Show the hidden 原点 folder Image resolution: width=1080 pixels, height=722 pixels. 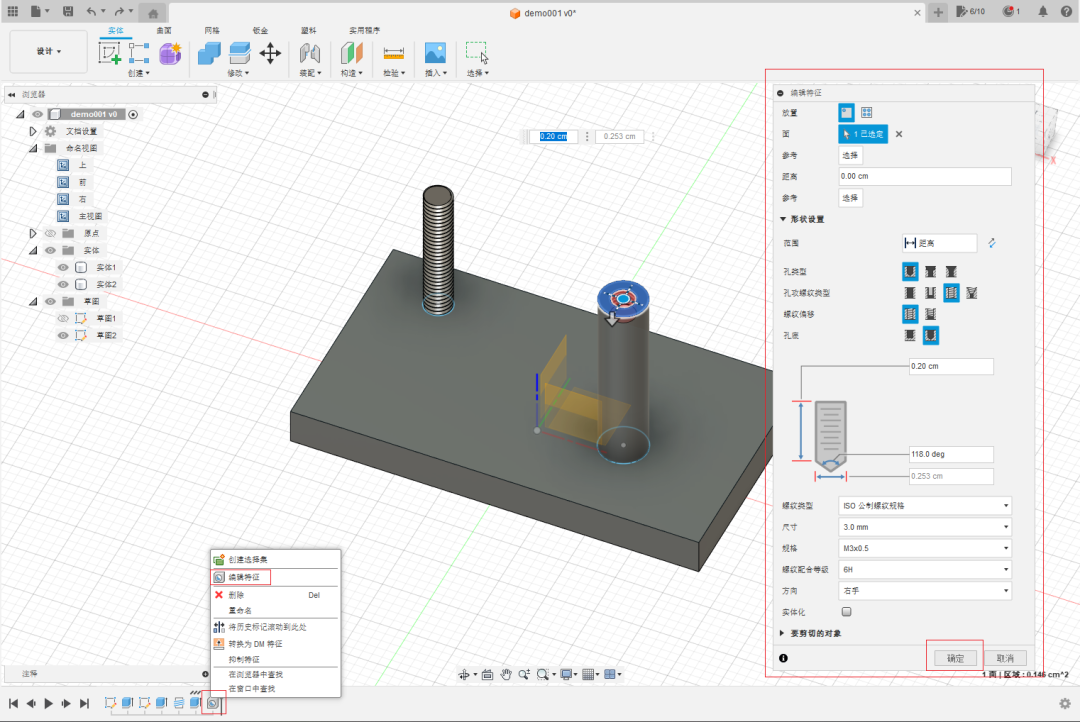pos(50,234)
